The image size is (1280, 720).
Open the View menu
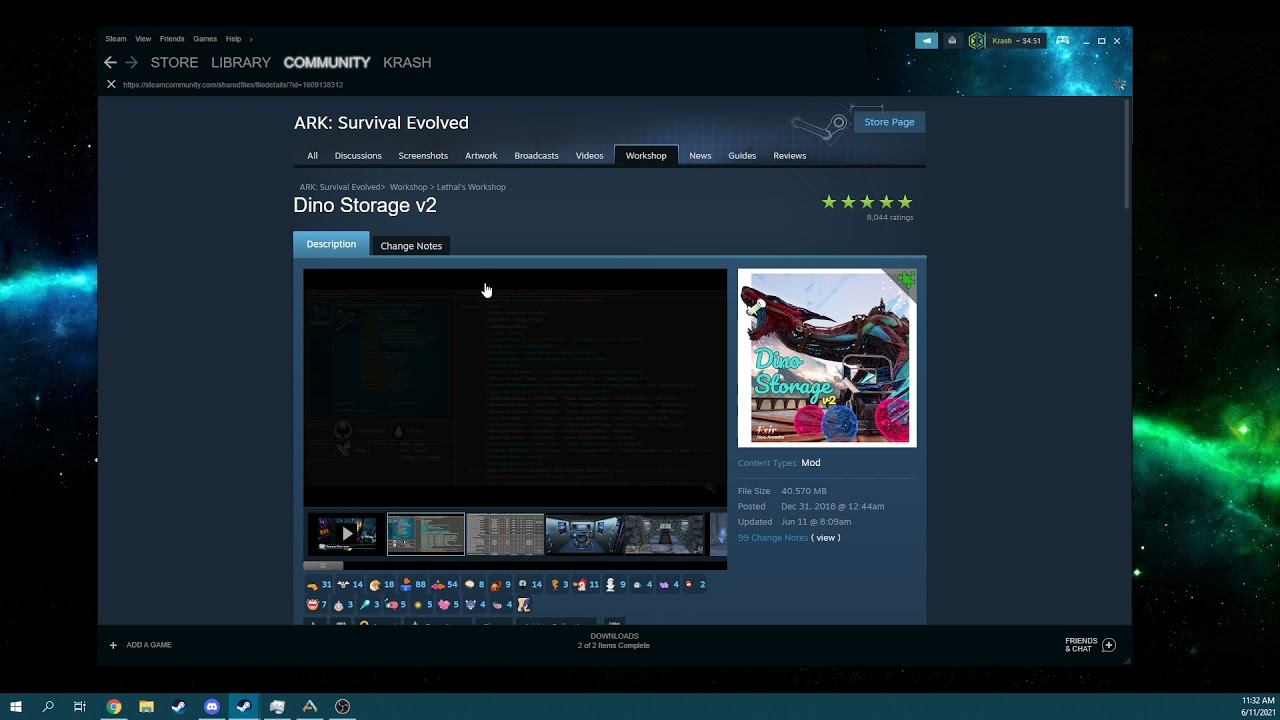point(143,39)
